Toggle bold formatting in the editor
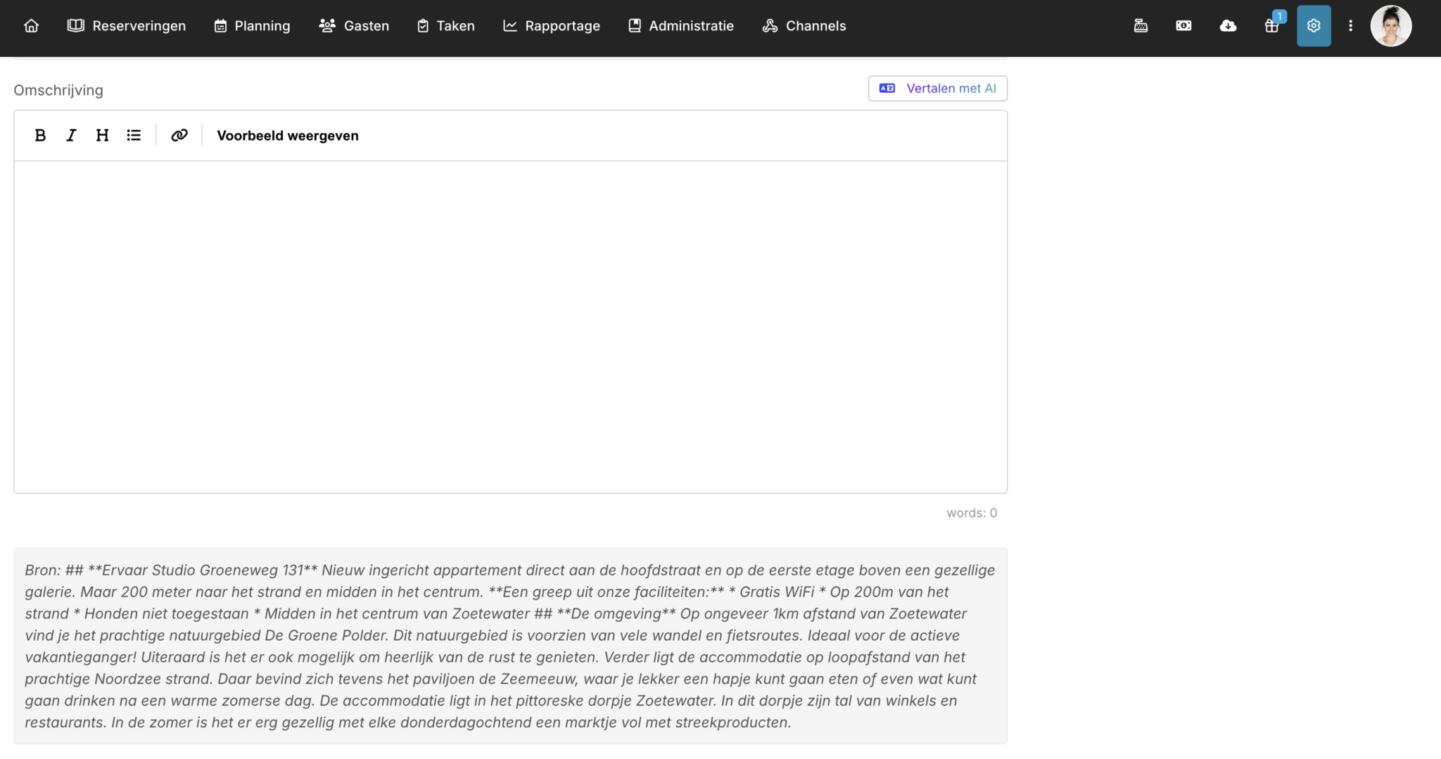The height and width of the screenshot is (759, 1441). (40, 135)
